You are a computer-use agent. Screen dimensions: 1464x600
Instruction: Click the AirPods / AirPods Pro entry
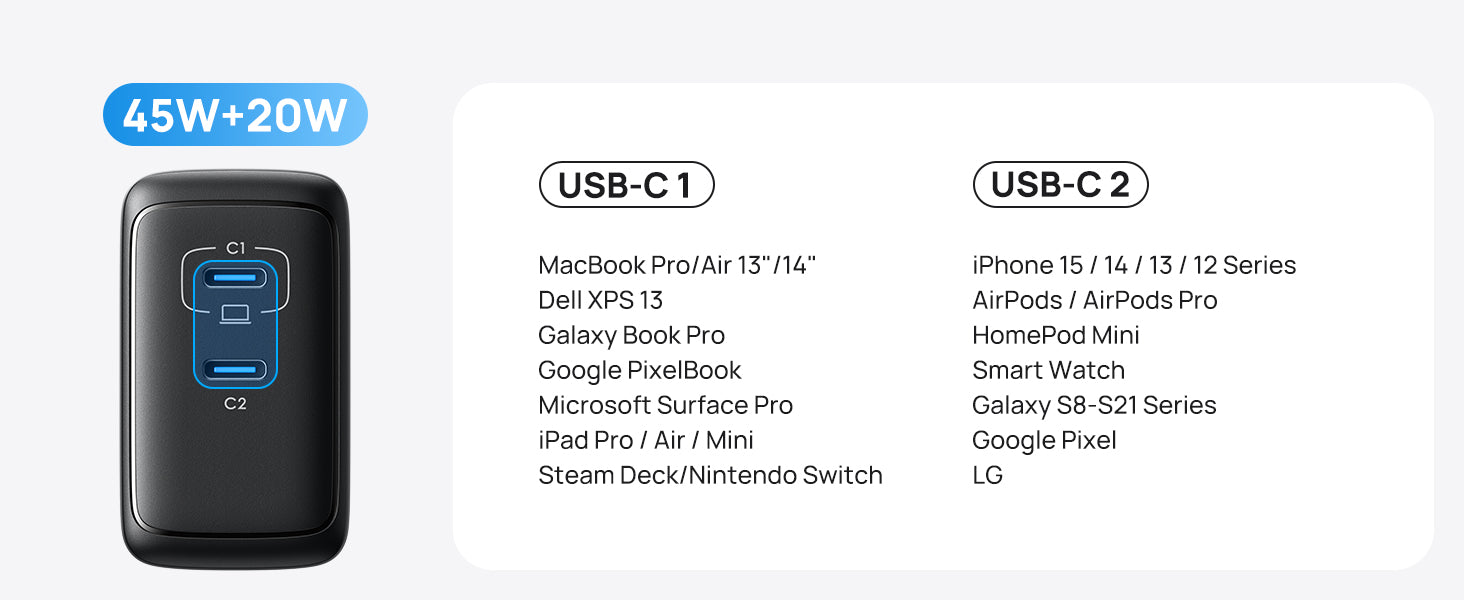[1094, 300]
